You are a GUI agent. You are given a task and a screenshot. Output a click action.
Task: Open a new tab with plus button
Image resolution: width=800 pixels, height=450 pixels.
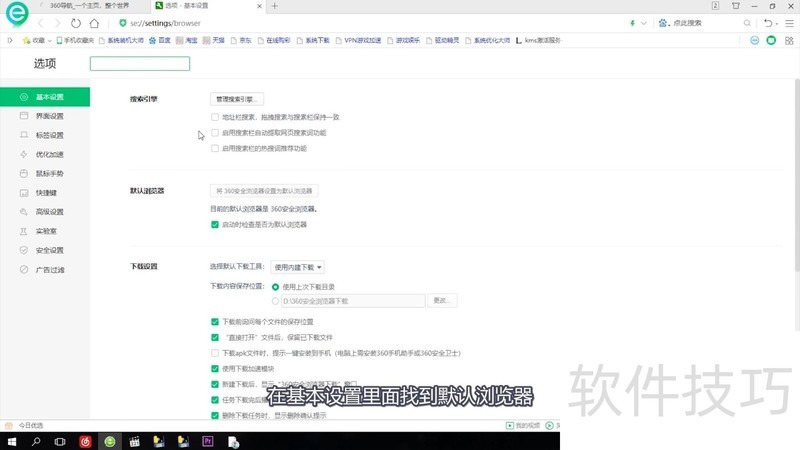tap(274, 6)
